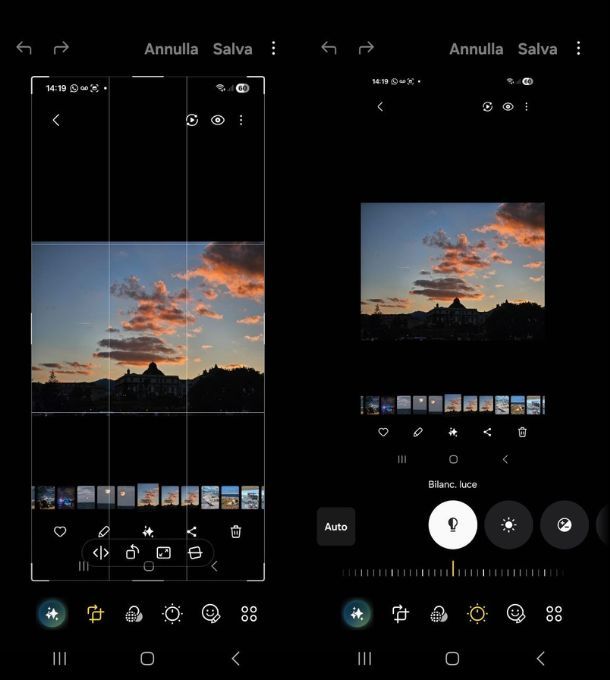
Task: Select exposure adjustment circle control
Action: click(x=564, y=525)
